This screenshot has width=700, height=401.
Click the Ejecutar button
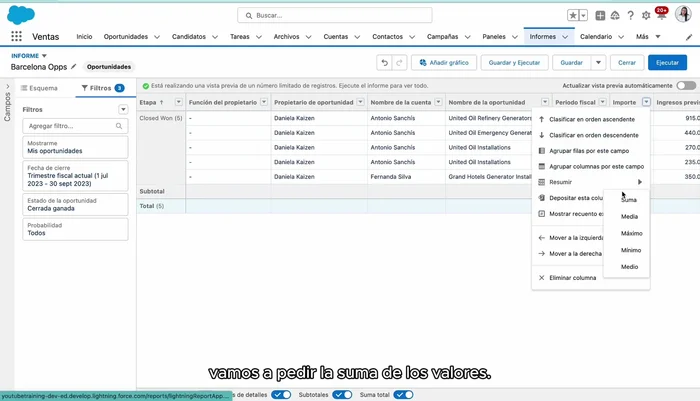pos(667,62)
